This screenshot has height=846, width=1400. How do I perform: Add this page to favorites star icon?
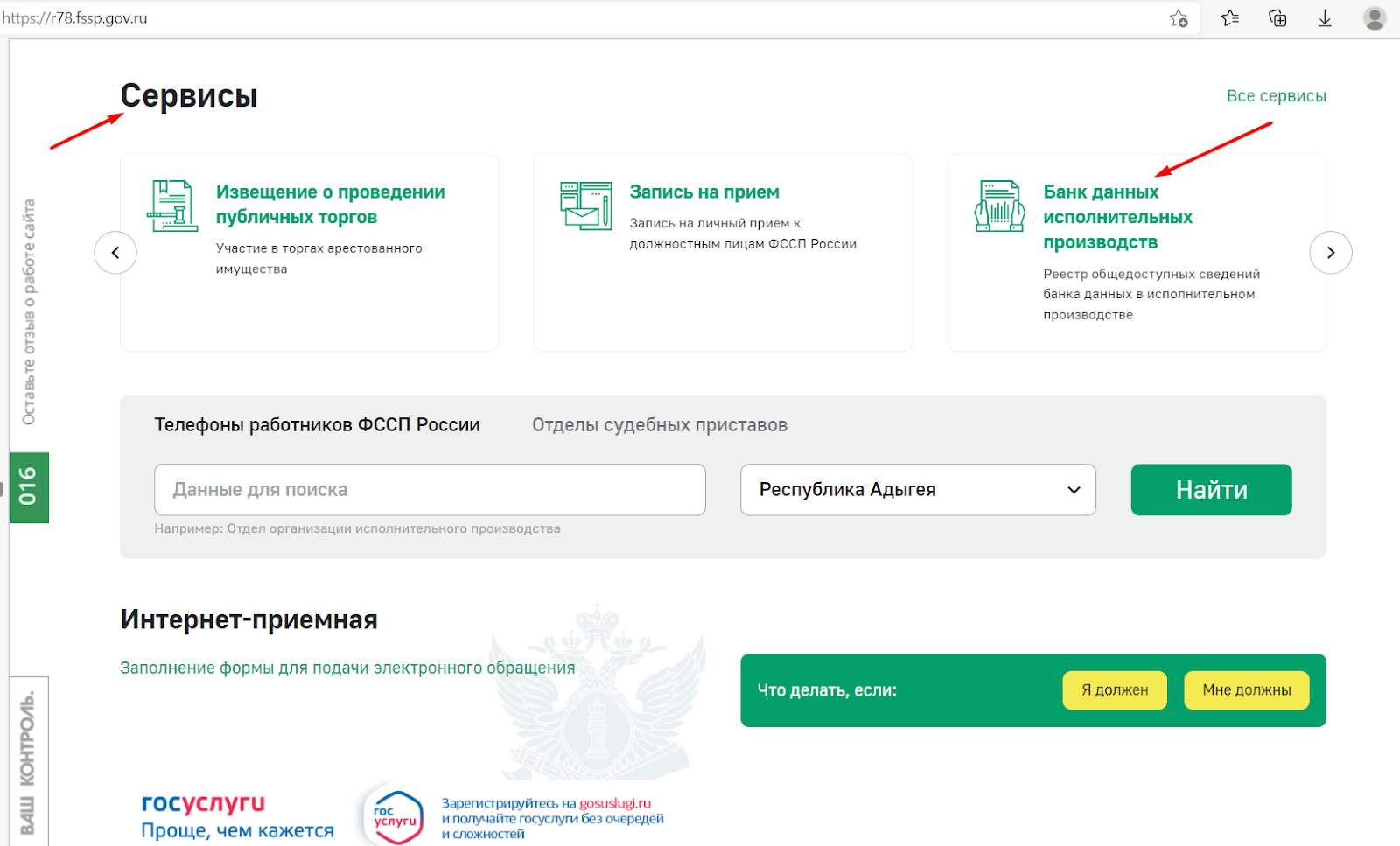(x=1179, y=18)
